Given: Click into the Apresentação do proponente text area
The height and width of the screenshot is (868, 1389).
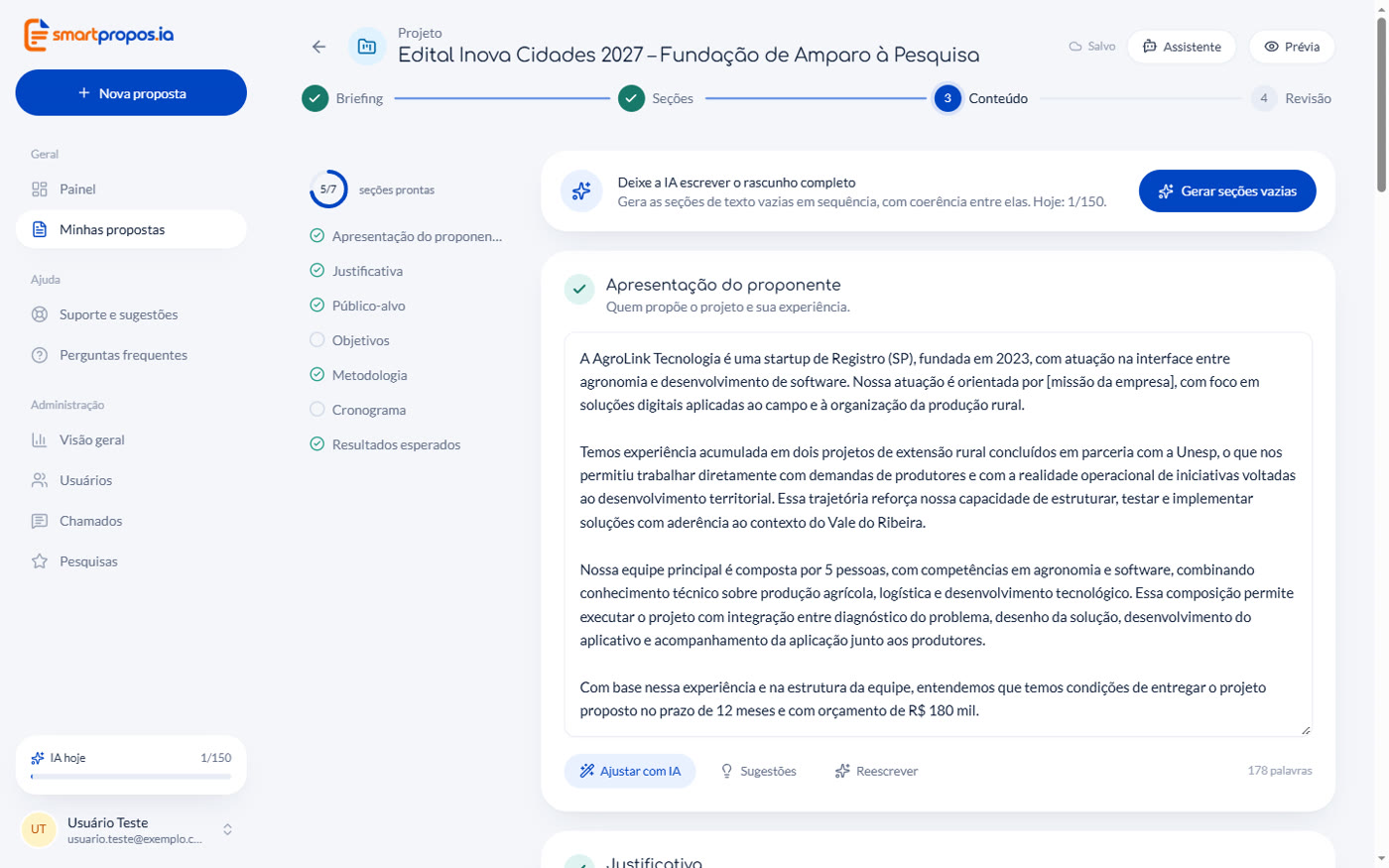Looking at the screenshot, I should (x=939, y=535).
